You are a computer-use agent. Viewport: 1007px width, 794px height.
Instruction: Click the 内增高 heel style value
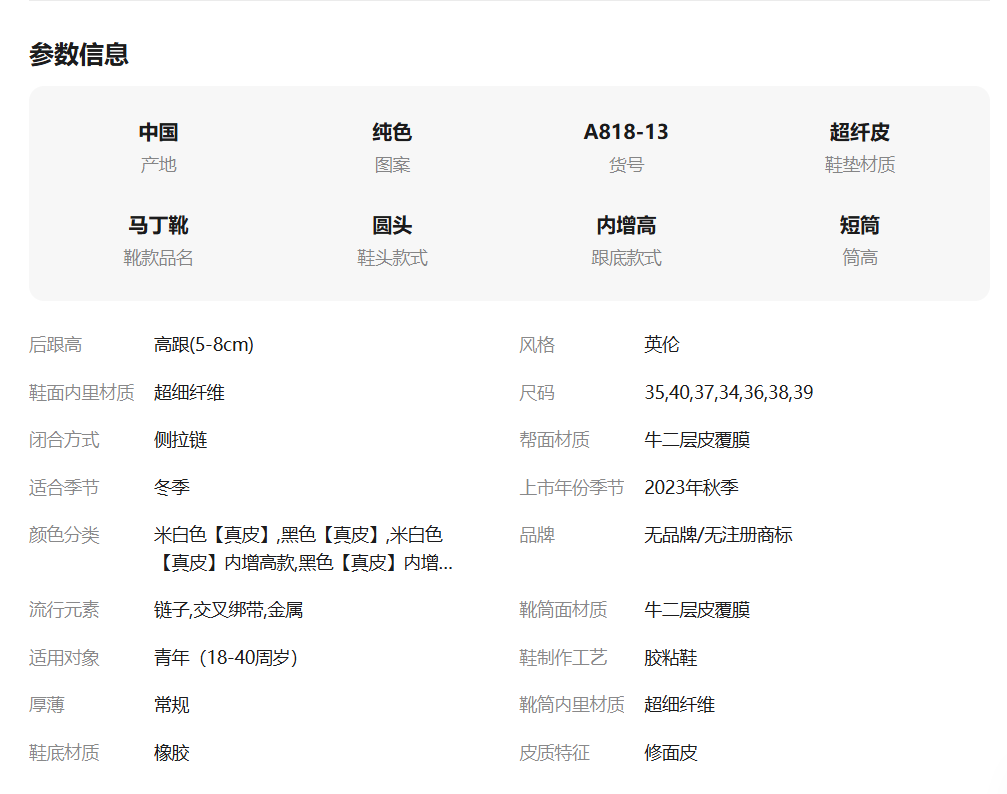(626, 225)
